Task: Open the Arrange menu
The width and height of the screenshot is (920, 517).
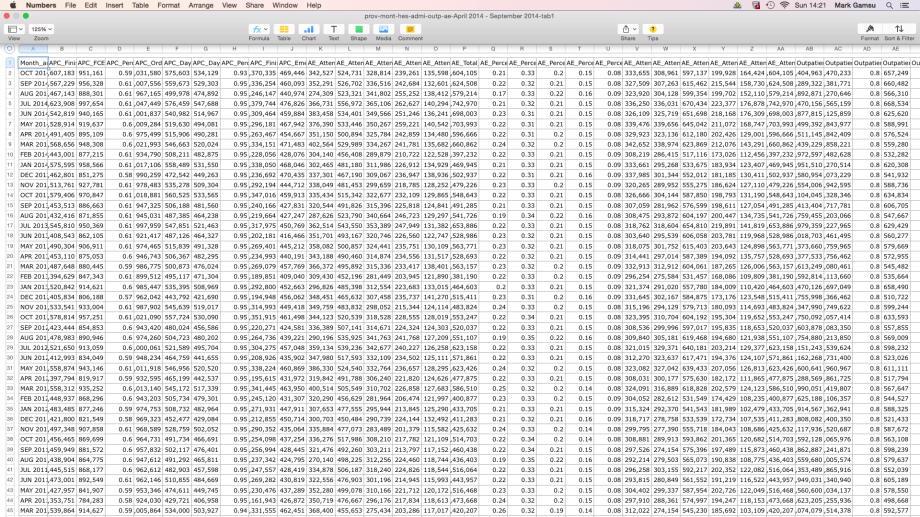Action: tap(201, 5)
